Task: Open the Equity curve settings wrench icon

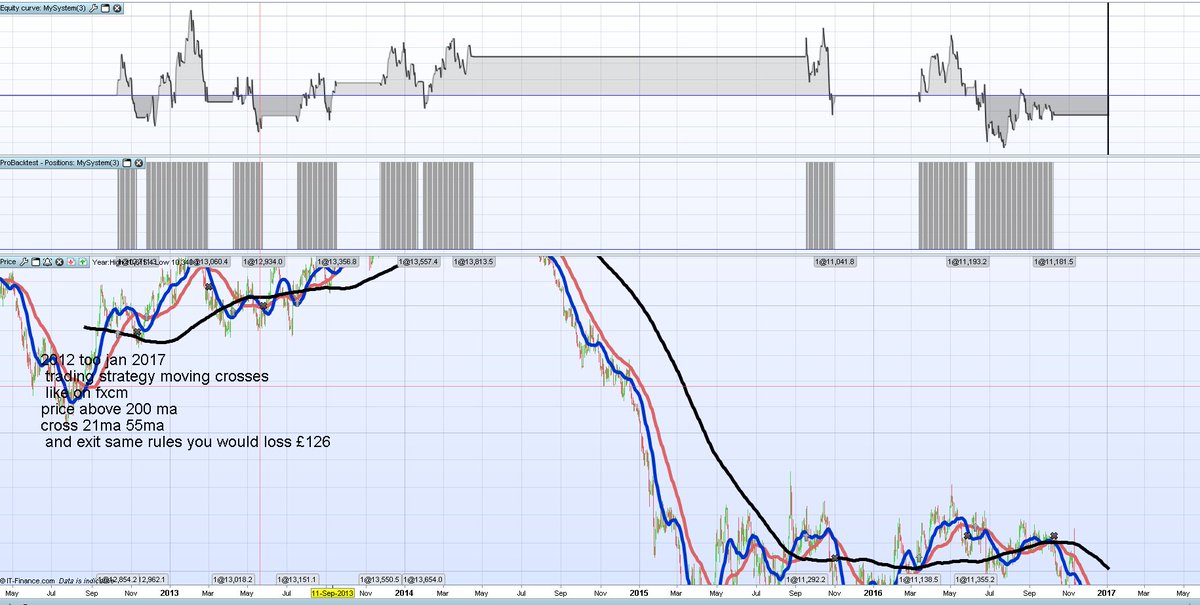Action: 95,7
